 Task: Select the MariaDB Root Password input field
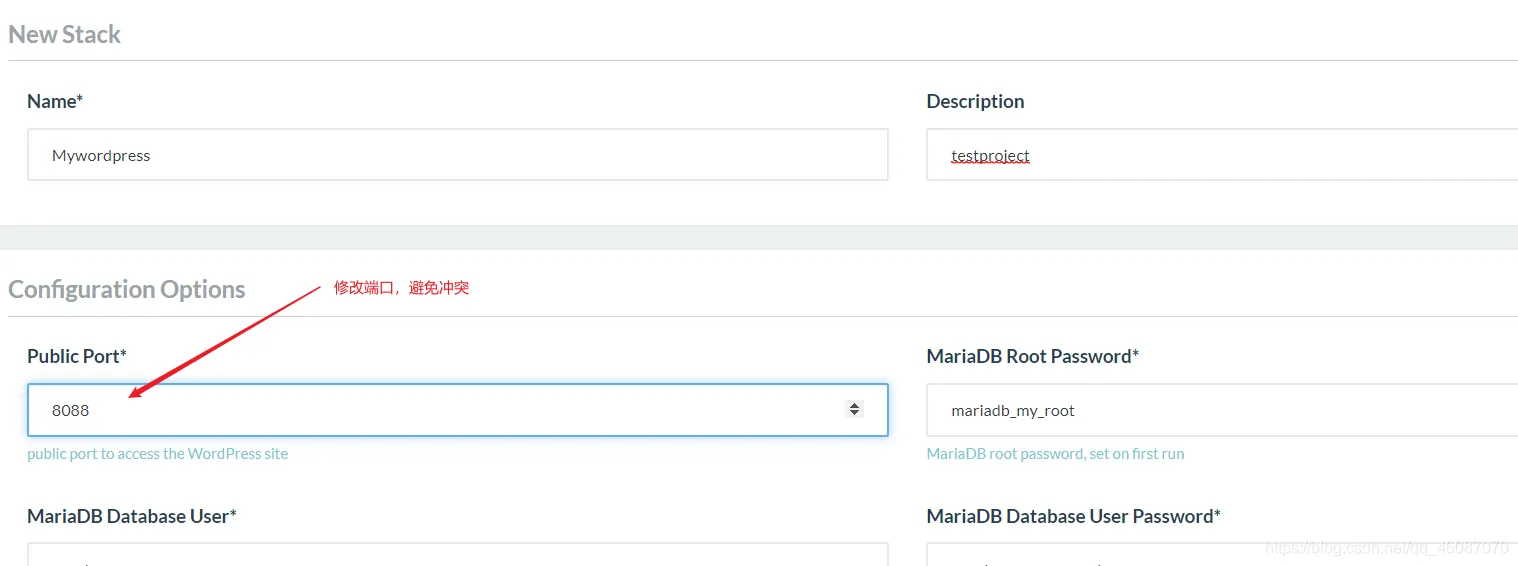1220,410
